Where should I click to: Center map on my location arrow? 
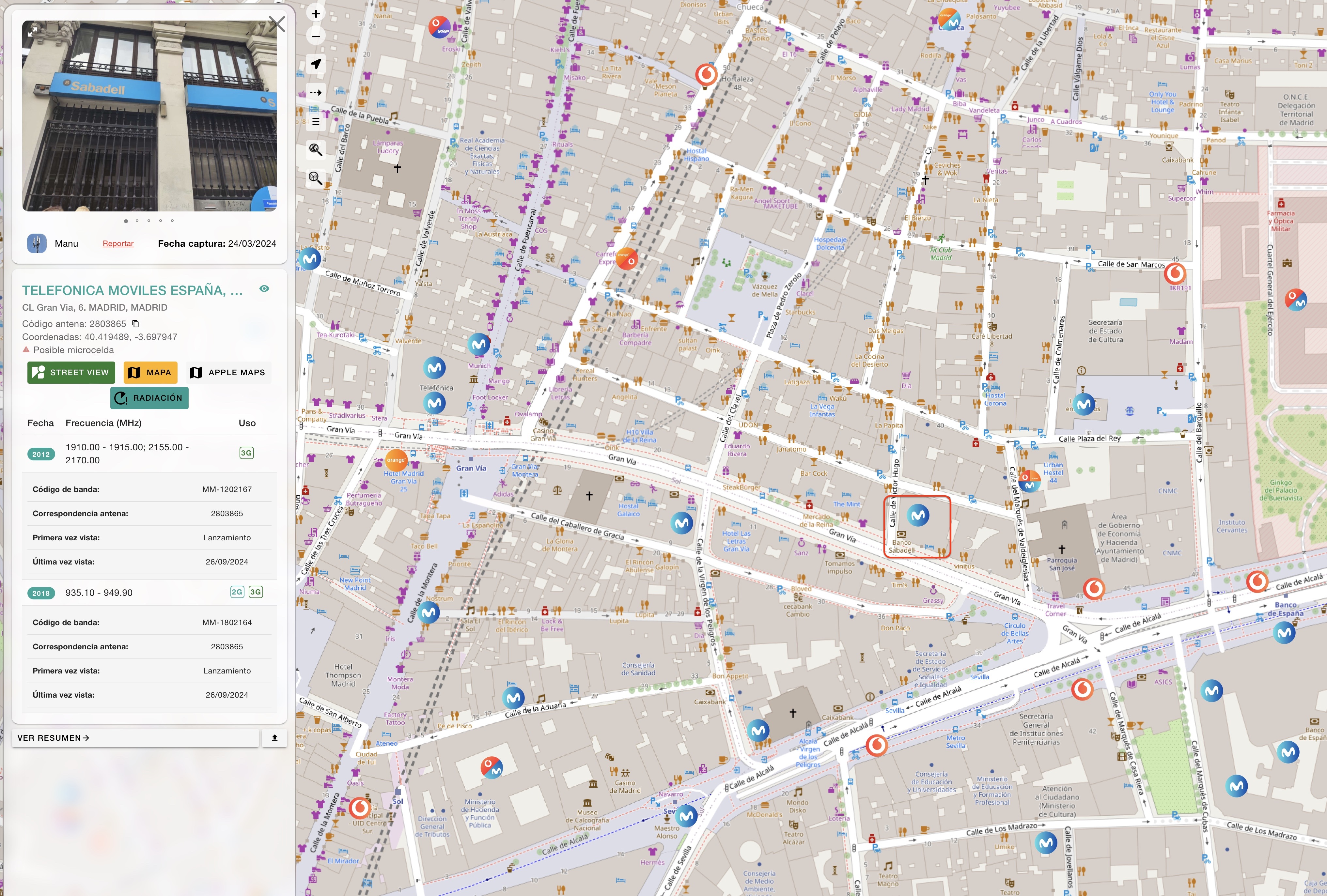[x=316, y=63]
